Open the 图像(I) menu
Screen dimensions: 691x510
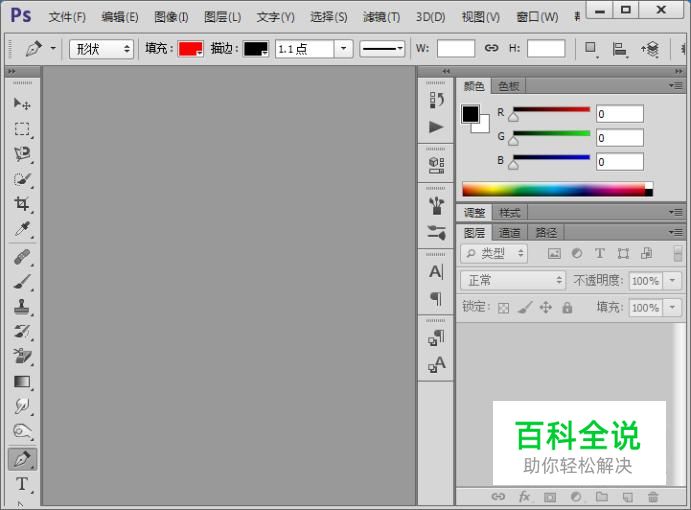171,17
